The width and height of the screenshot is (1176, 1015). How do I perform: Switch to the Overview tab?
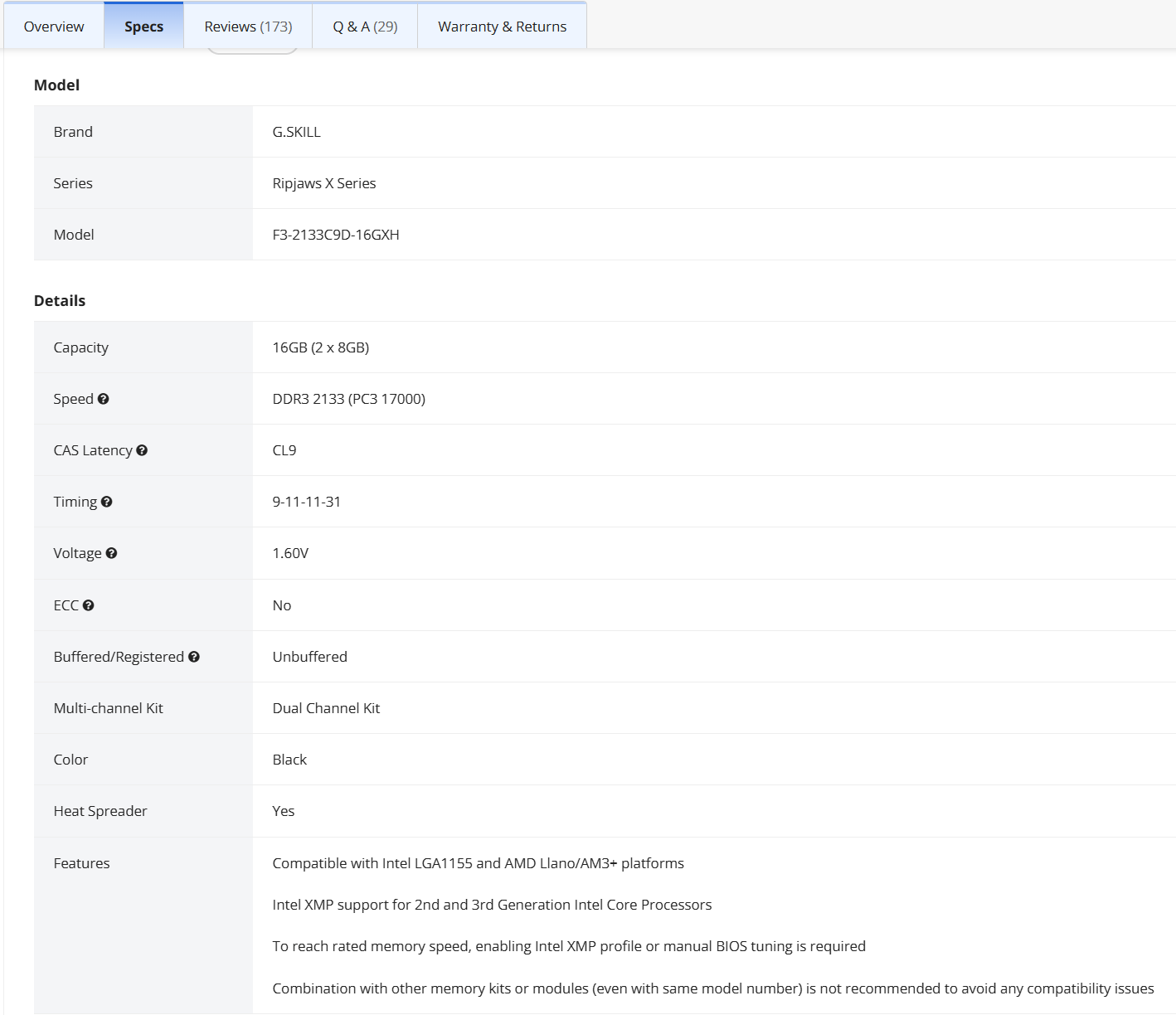pyautogui.click(x=54, y=27)
